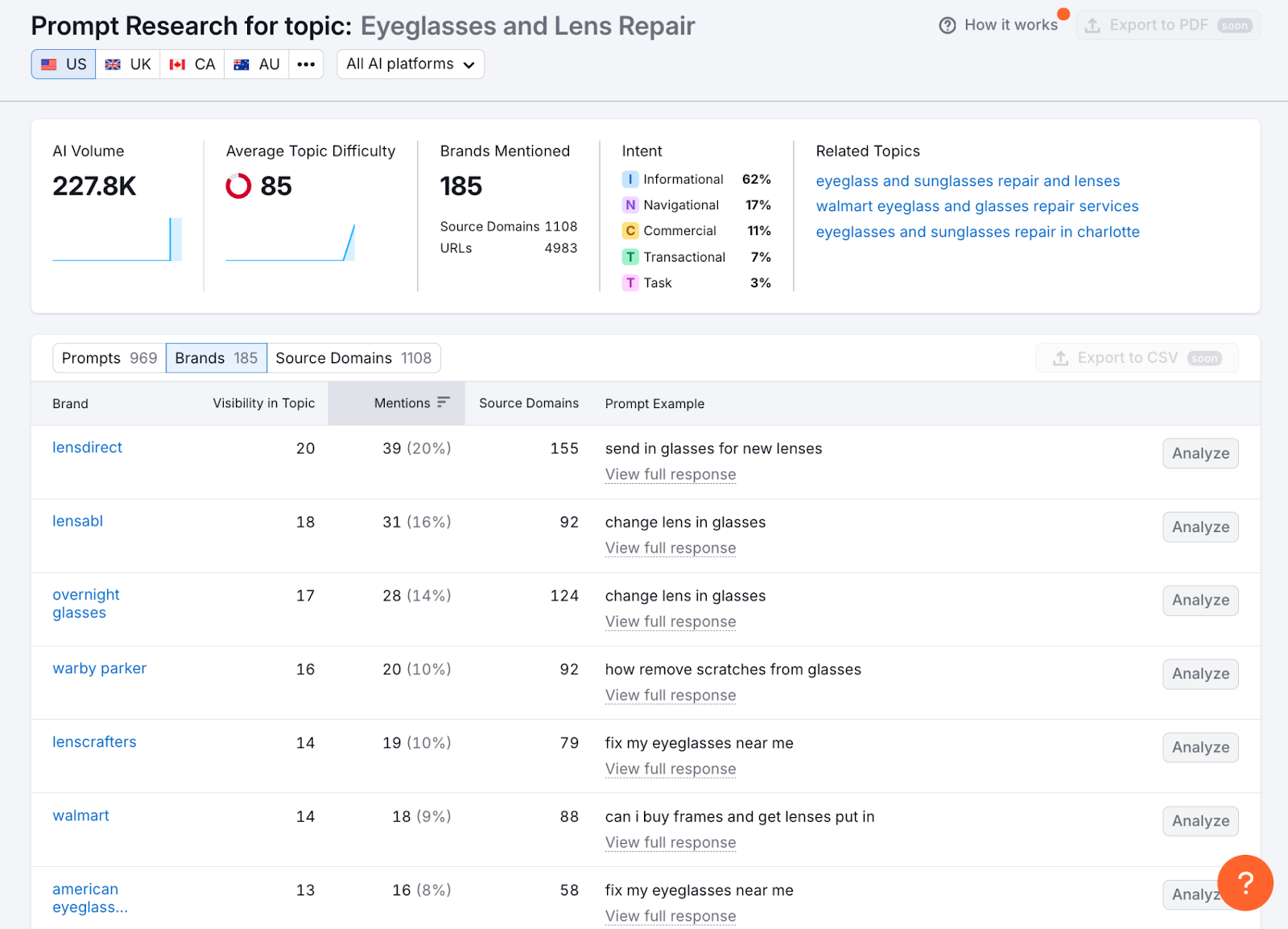Toggle the Mentions column sort arrow
The width and height of the screenshot is (1288, 929).
(x=444, y=403)
